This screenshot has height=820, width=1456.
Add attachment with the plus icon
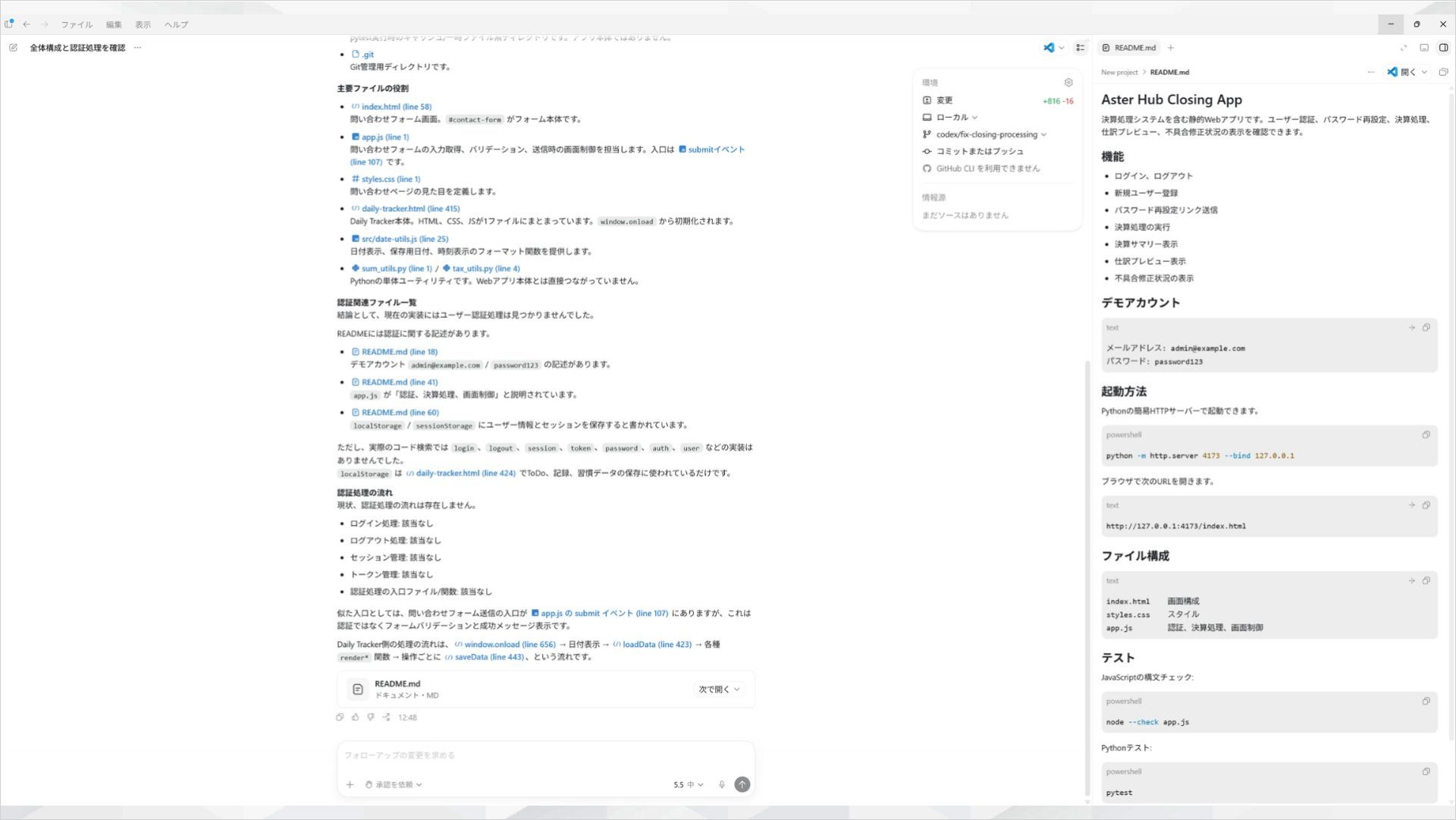(x=350, y=785)
